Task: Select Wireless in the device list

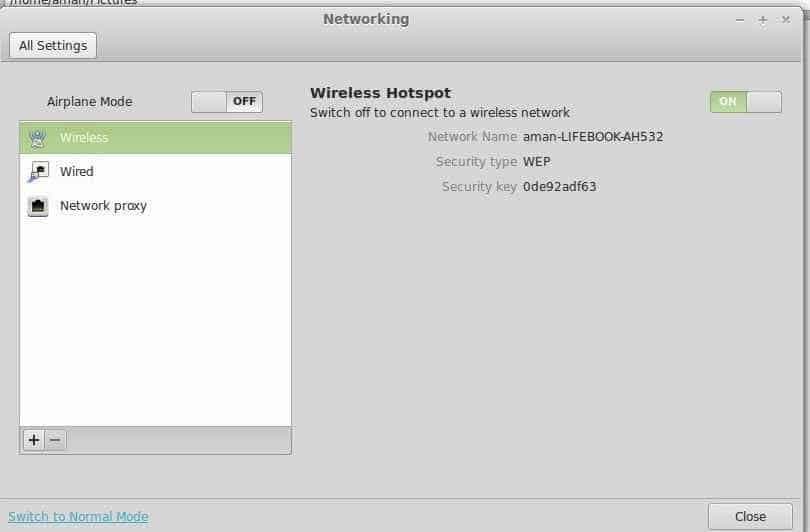Action: click(155, 138)
